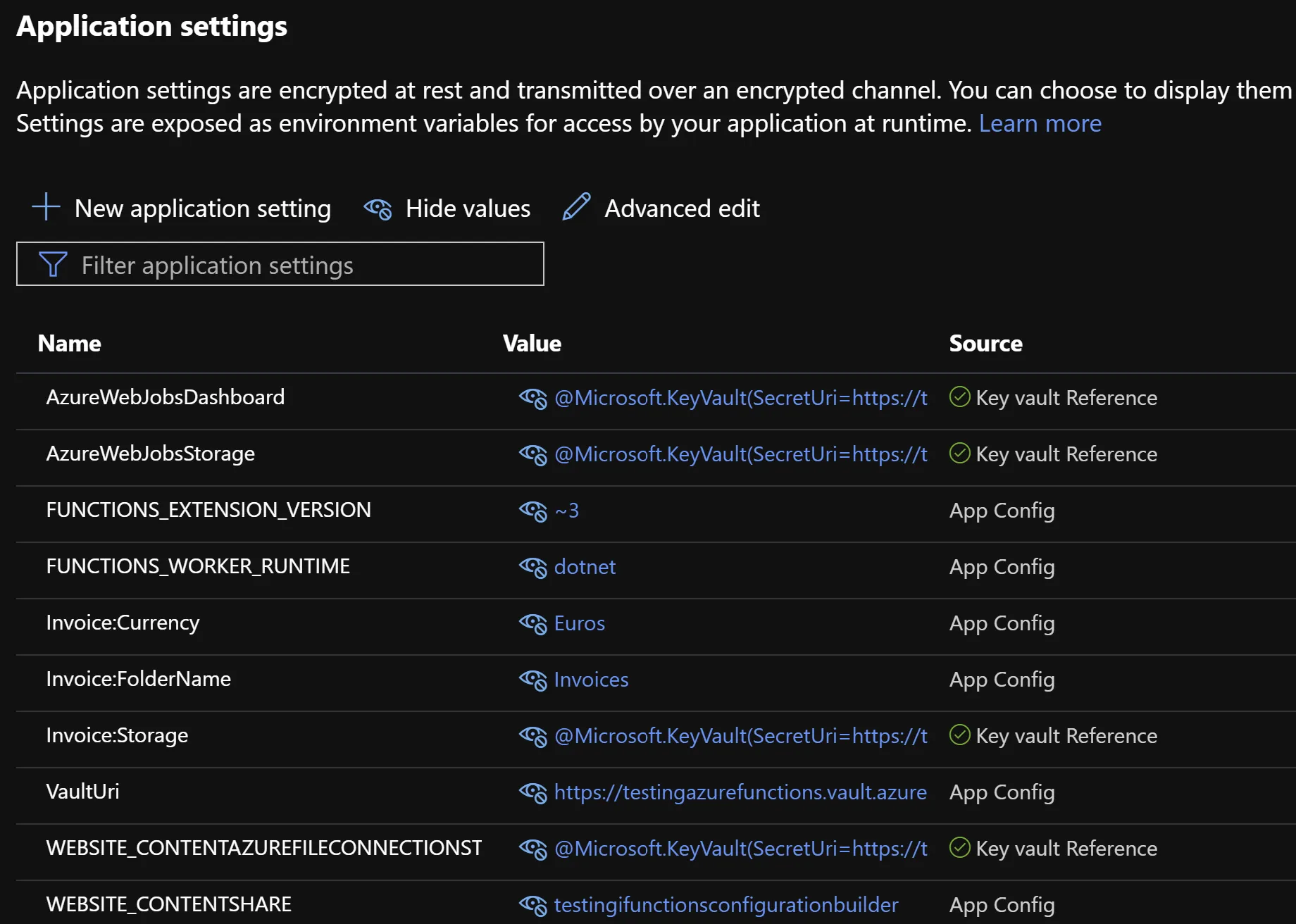Click the Key vault checkmark on Invoice:Storage row
This screenshot has height=924, width=1296.
959,735
